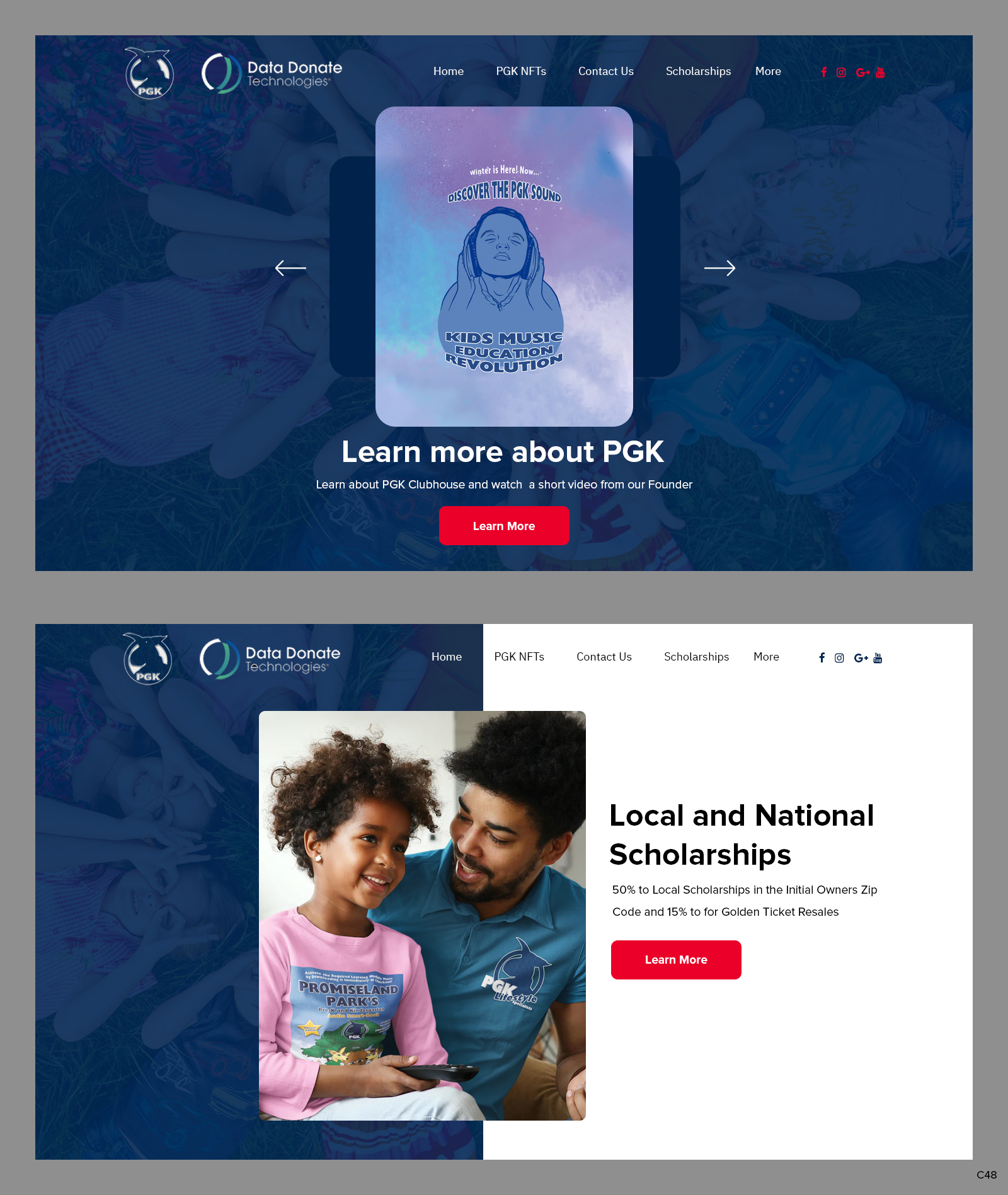Viewport: 1008px width, 1195px height.
Task: Open the red YouTube icon in top header
Action: click(x=880, y=72)
